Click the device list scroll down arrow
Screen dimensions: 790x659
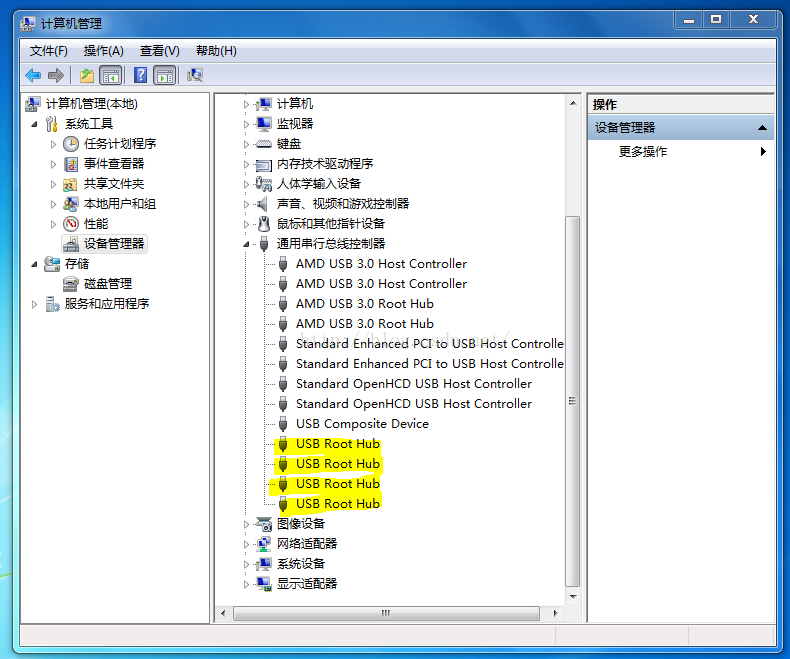tap(573, 597)
